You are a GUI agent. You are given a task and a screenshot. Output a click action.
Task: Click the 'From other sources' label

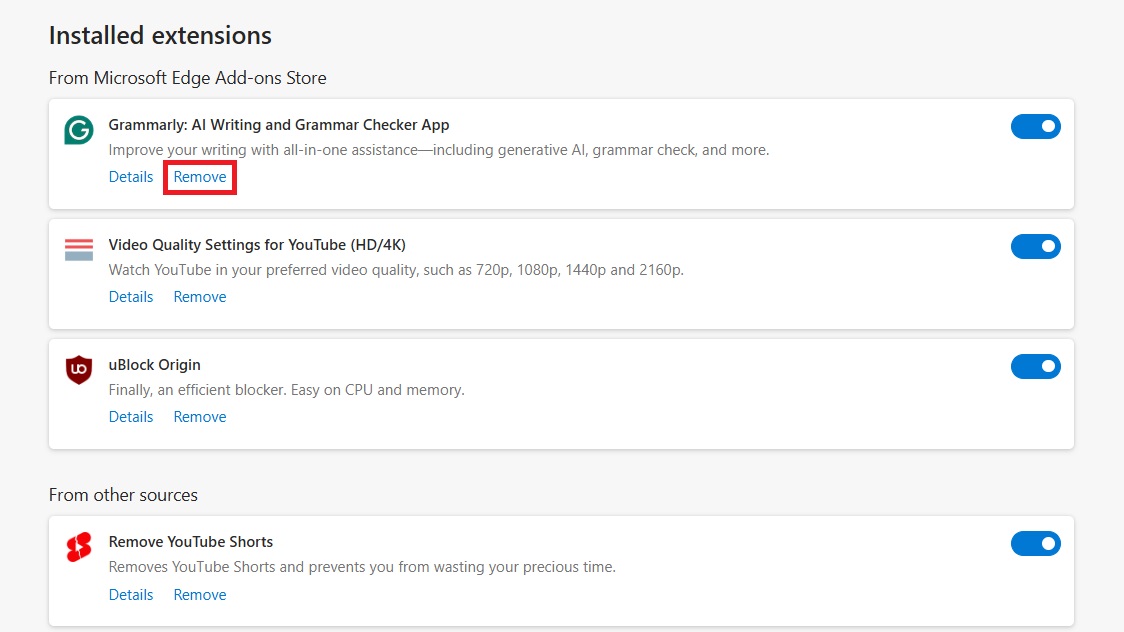123,495
